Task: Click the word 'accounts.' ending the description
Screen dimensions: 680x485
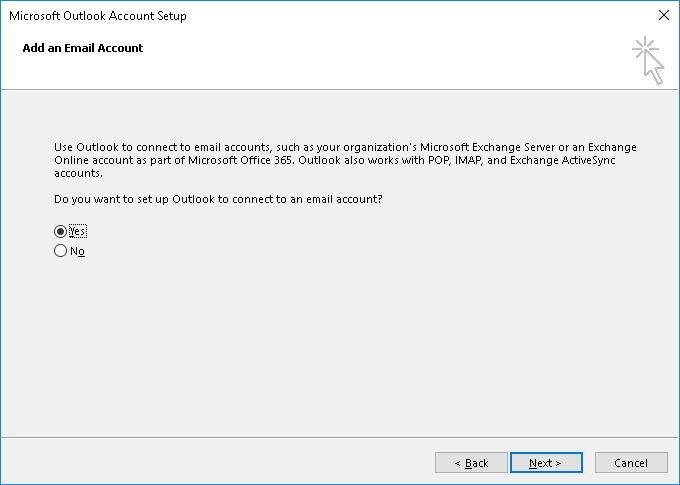Action: click(77, 171)
